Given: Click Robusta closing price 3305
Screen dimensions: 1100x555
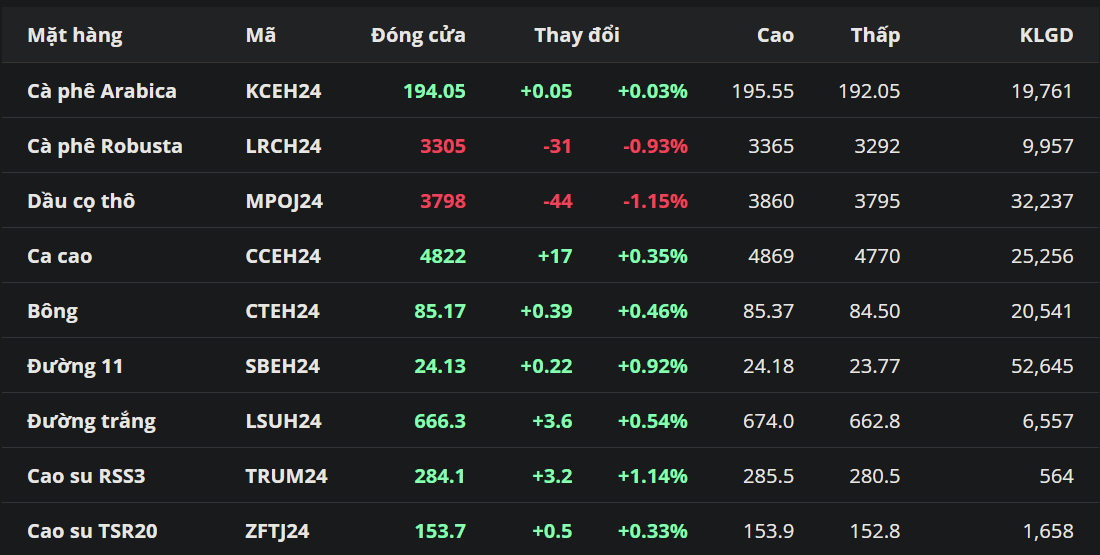Looking at the screenshot, I should tap(443, 146).
